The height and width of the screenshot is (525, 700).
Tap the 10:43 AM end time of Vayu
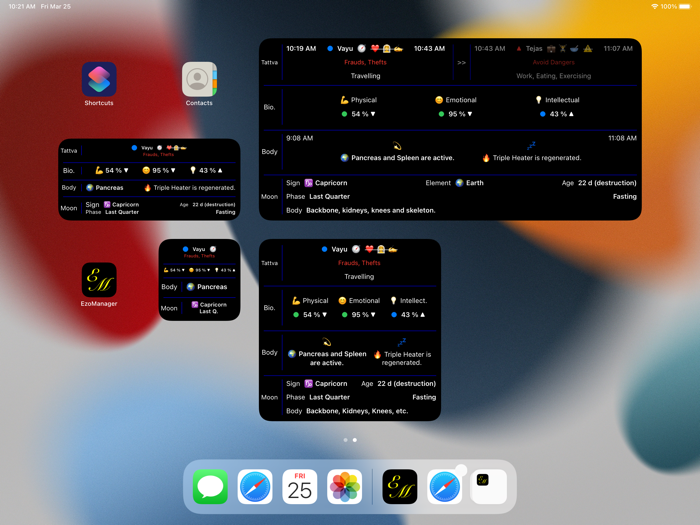429,48
